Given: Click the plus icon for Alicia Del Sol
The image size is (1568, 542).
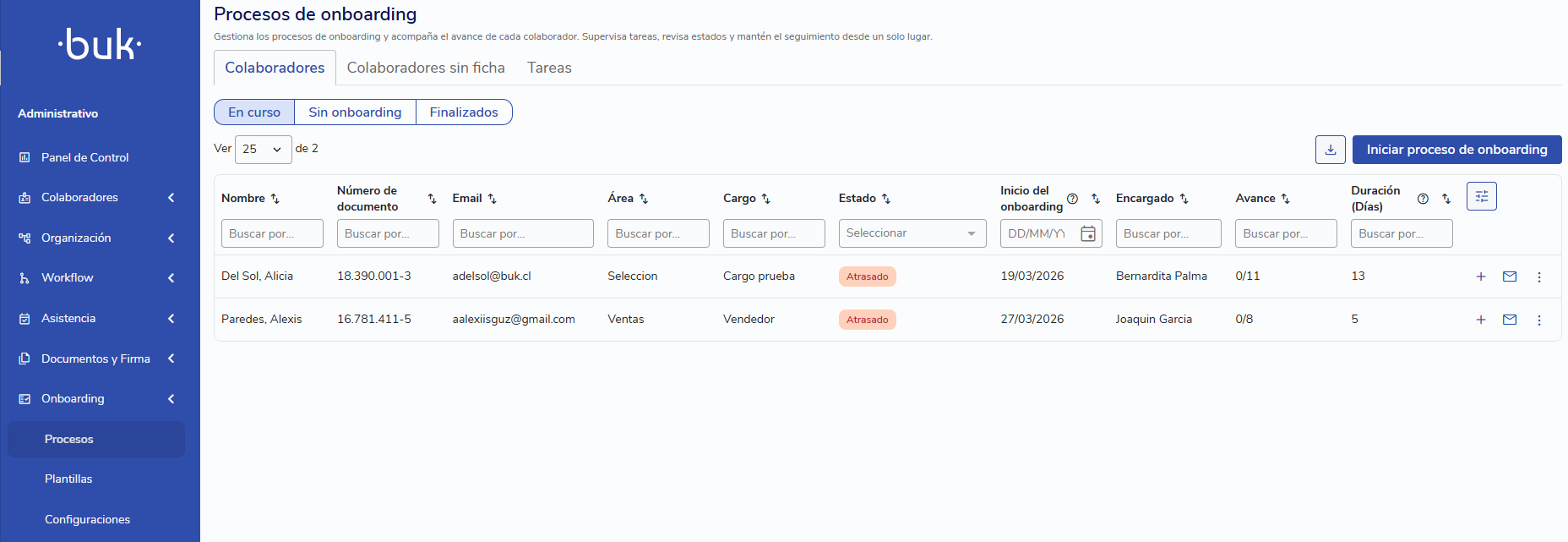Looking at the screenshot, I should (x=1480, y=276).
